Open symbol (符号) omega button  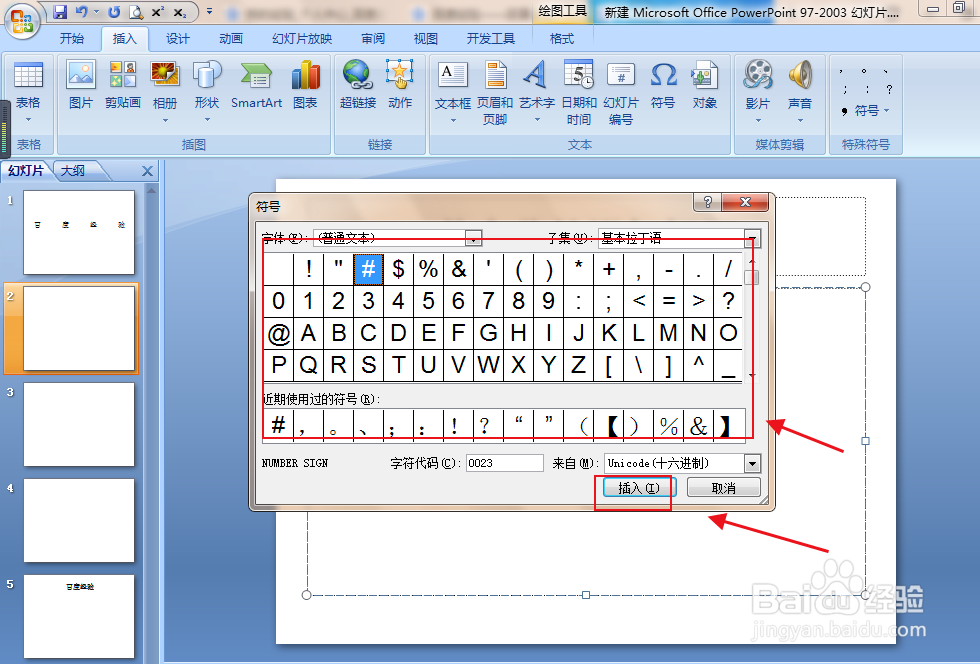[663, 85]
